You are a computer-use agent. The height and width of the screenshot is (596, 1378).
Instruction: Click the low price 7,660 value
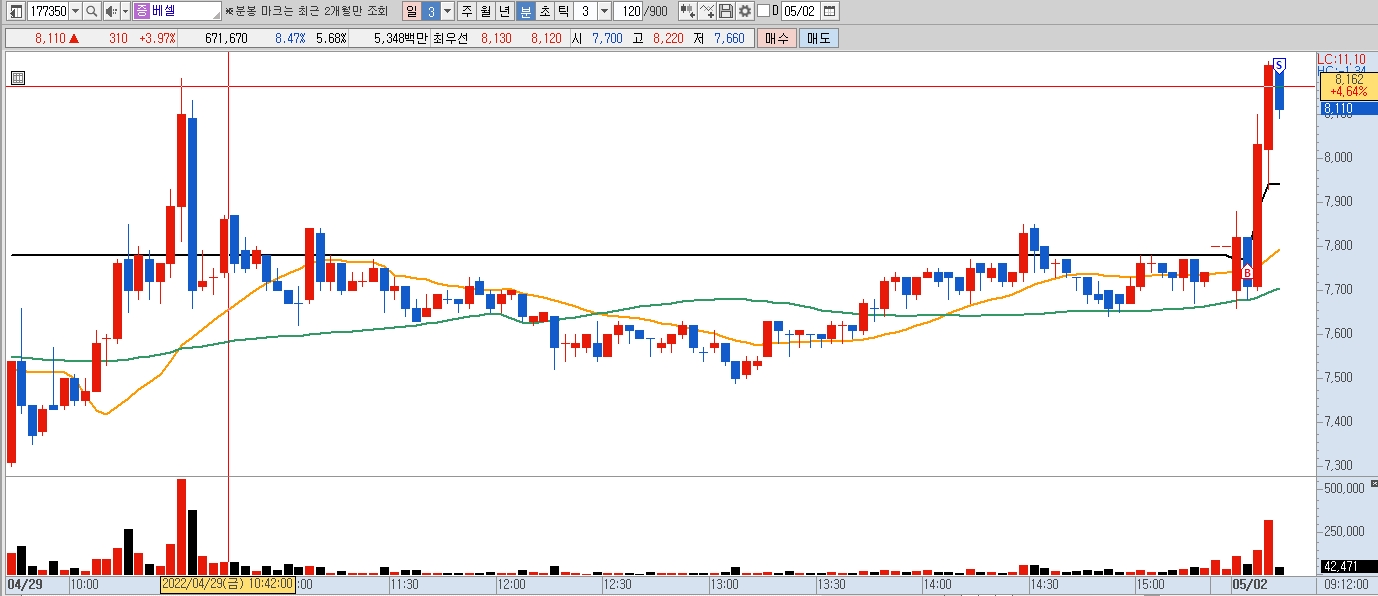pyautogui.click(x=728, y=38)
